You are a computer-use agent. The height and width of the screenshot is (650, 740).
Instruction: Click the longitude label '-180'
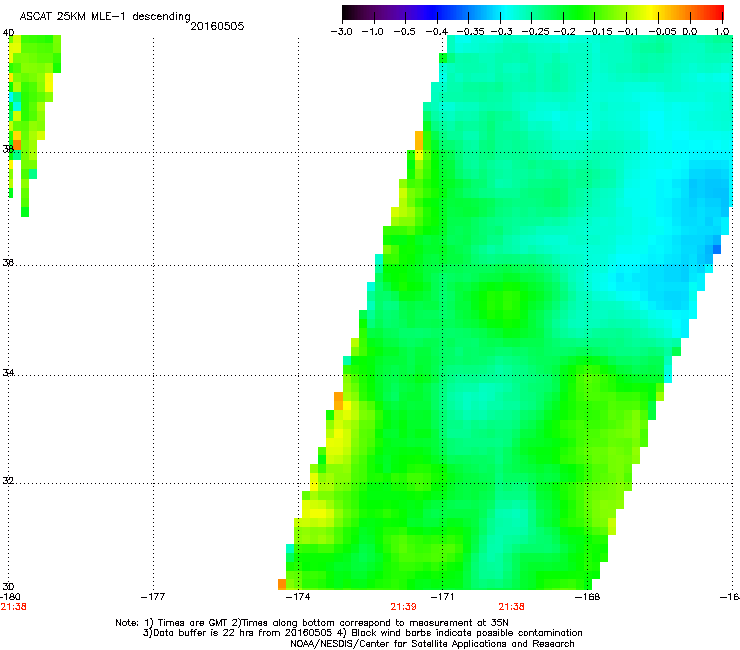[10, 597]
